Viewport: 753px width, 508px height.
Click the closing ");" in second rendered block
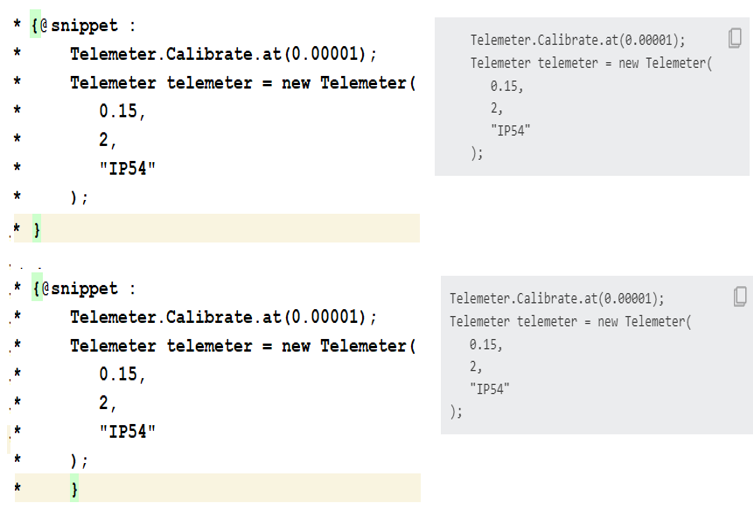pos(456,411)
